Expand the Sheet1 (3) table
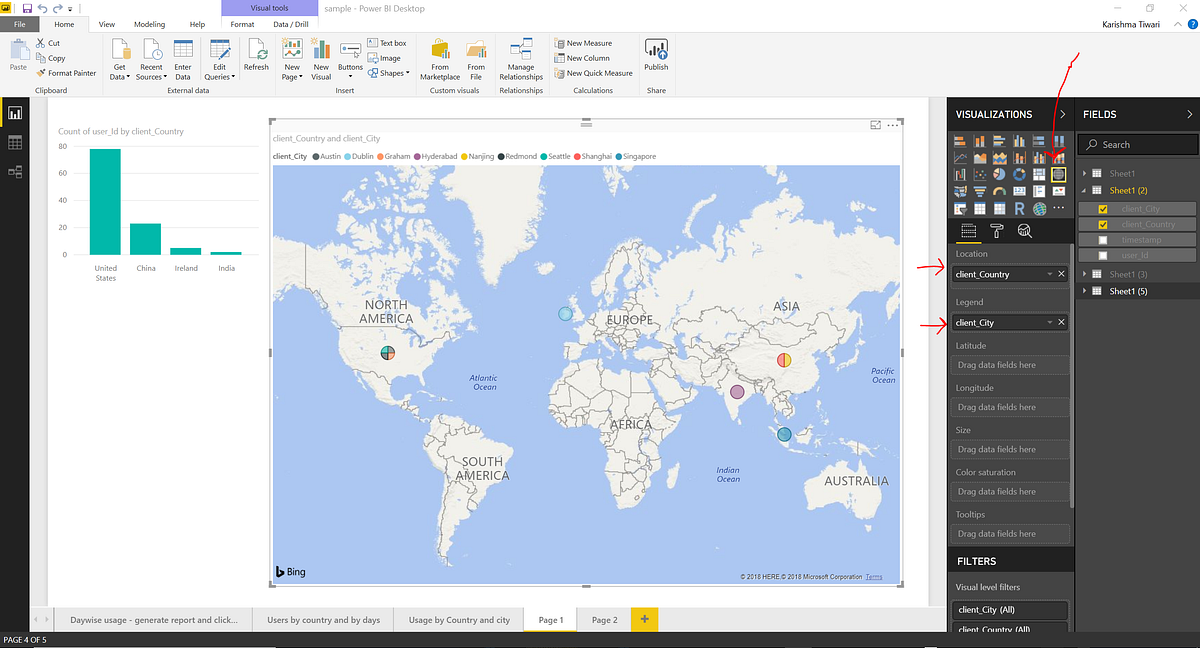Viewport: 1200px width, 648px height. (x=1085, y=273)
